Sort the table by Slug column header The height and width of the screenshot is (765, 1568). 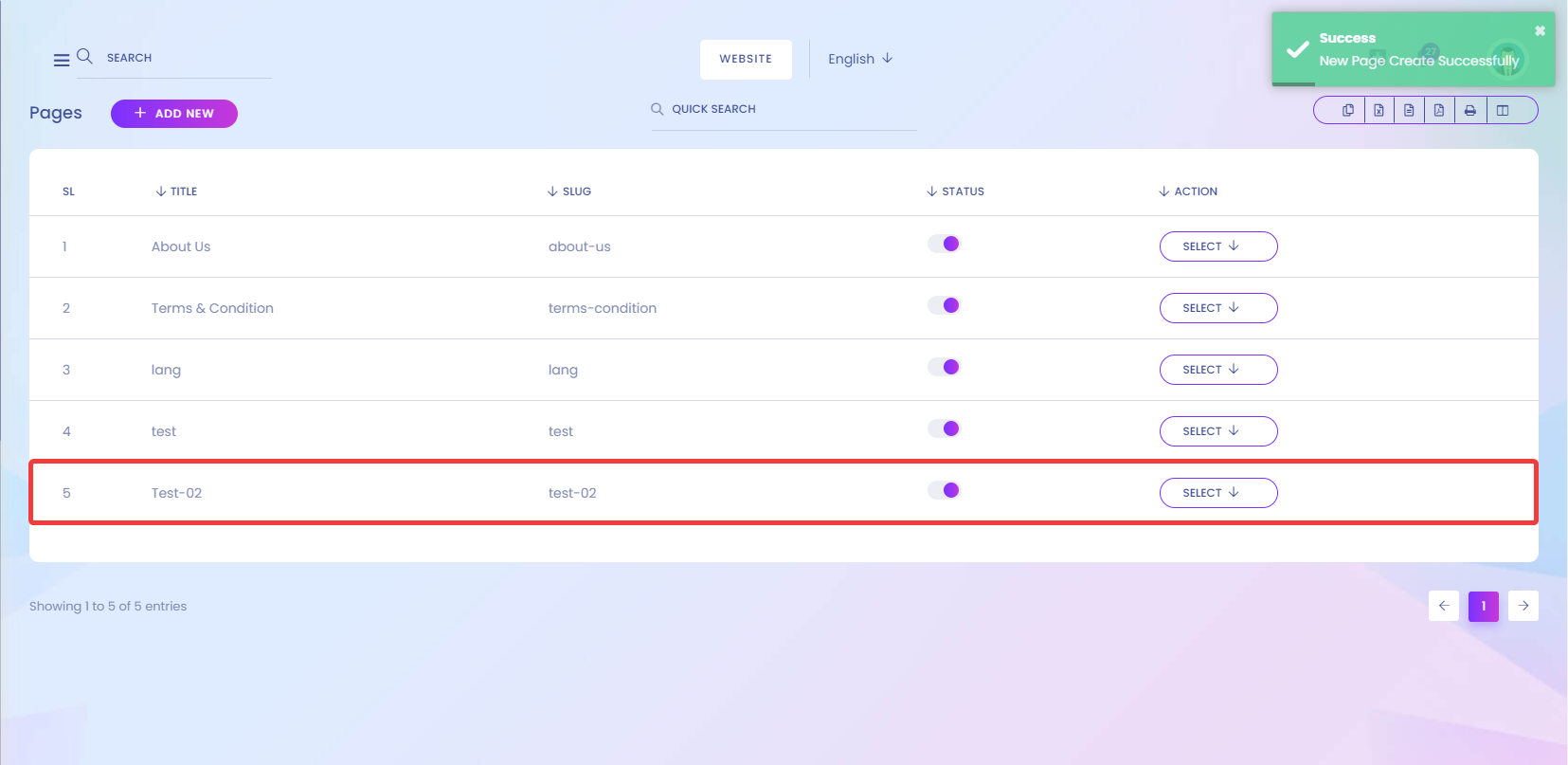pyautogui.click(x=569, y=191)
